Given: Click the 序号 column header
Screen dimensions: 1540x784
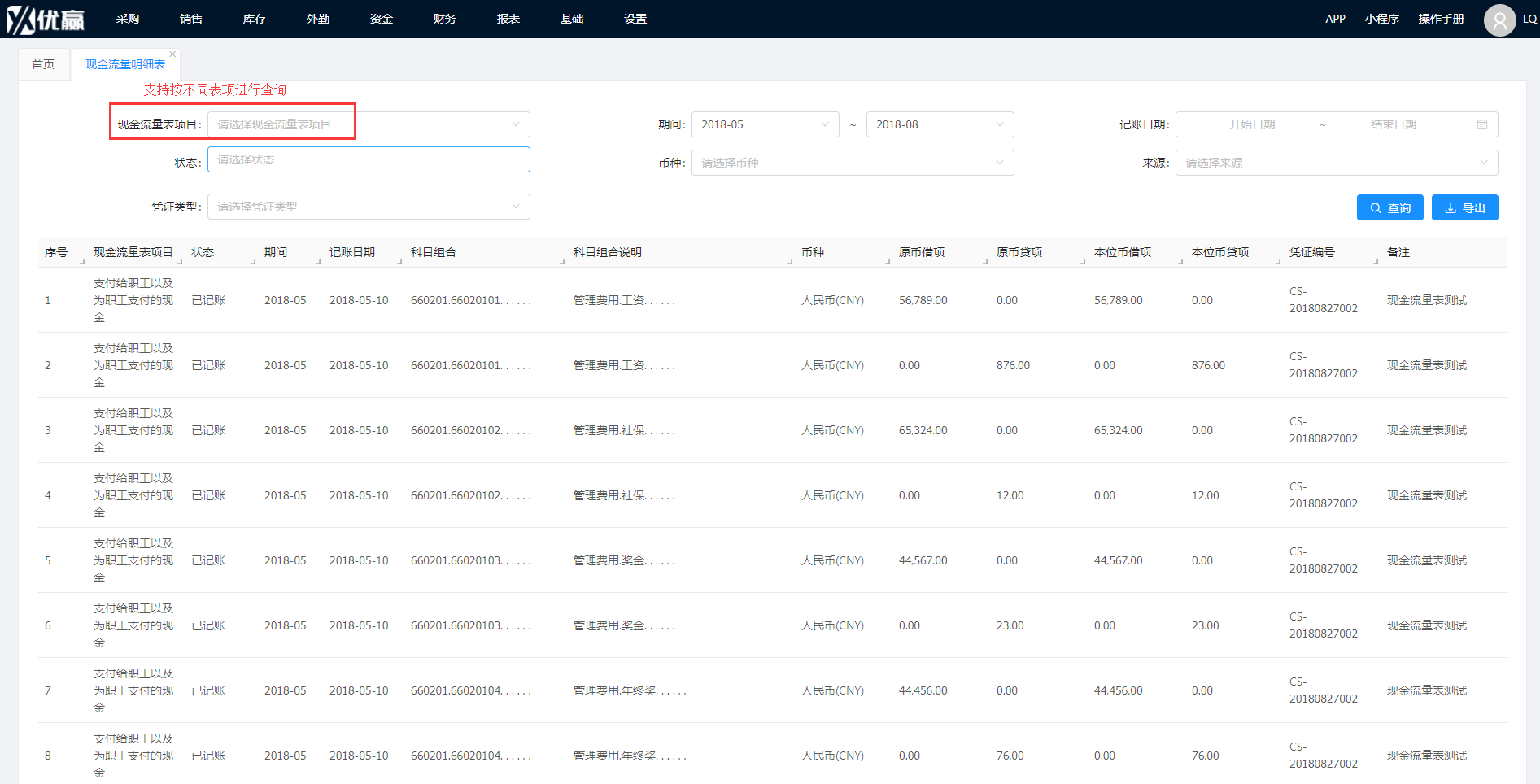Looking at the screenshot, I should tap(56, 252).
